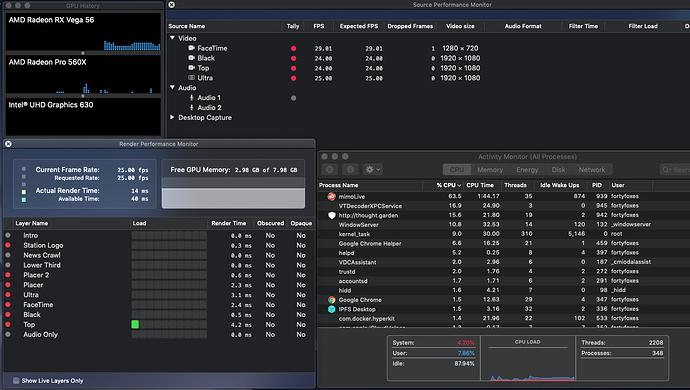Click the mimoLive process icon
690x390 pixels.
click(331, 196)
